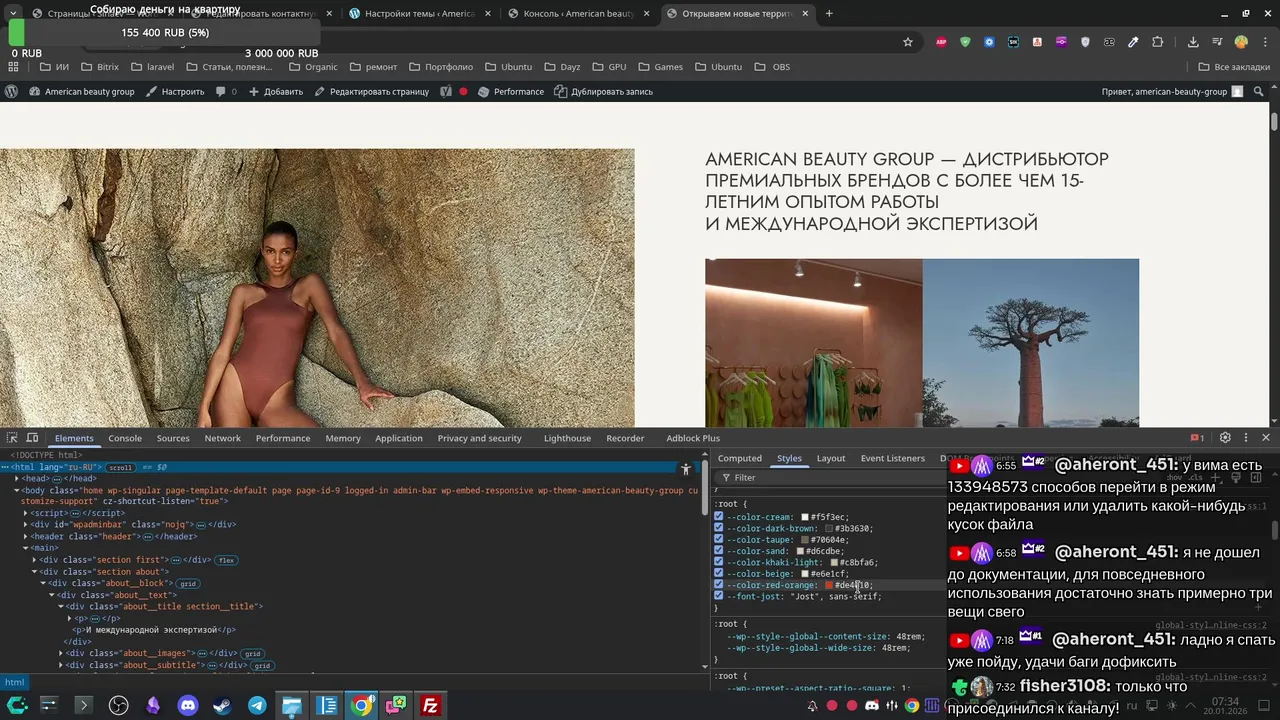Open the browser extensions puzzle icon
This screenshot has height=720, width=1280.
point(1158,42)
